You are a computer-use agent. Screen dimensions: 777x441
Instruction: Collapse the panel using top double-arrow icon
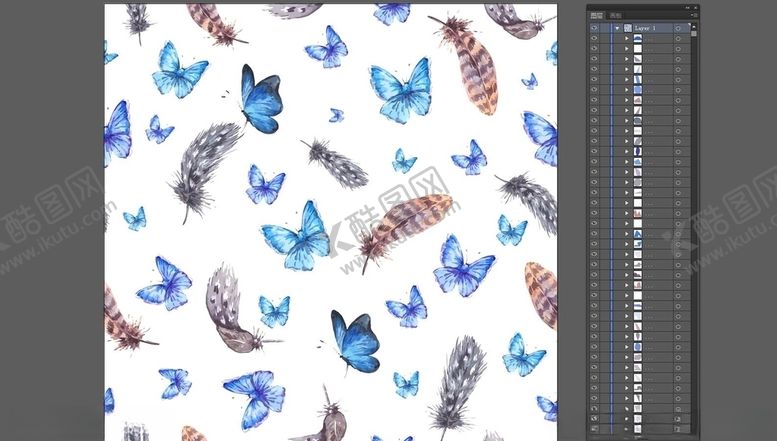(688, 7)
